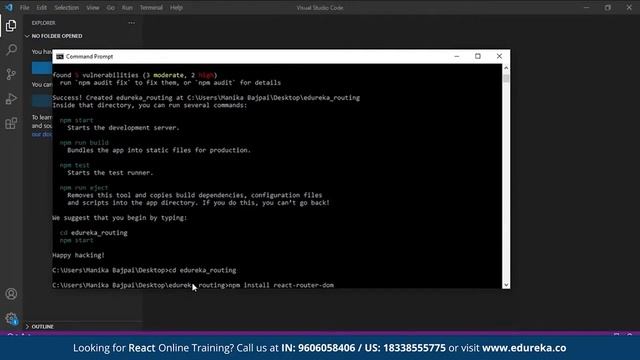Viewport: 640px width, 360px height.
Task: Click the Command Prompt scroll down arrow
Action: coord(506,285)
